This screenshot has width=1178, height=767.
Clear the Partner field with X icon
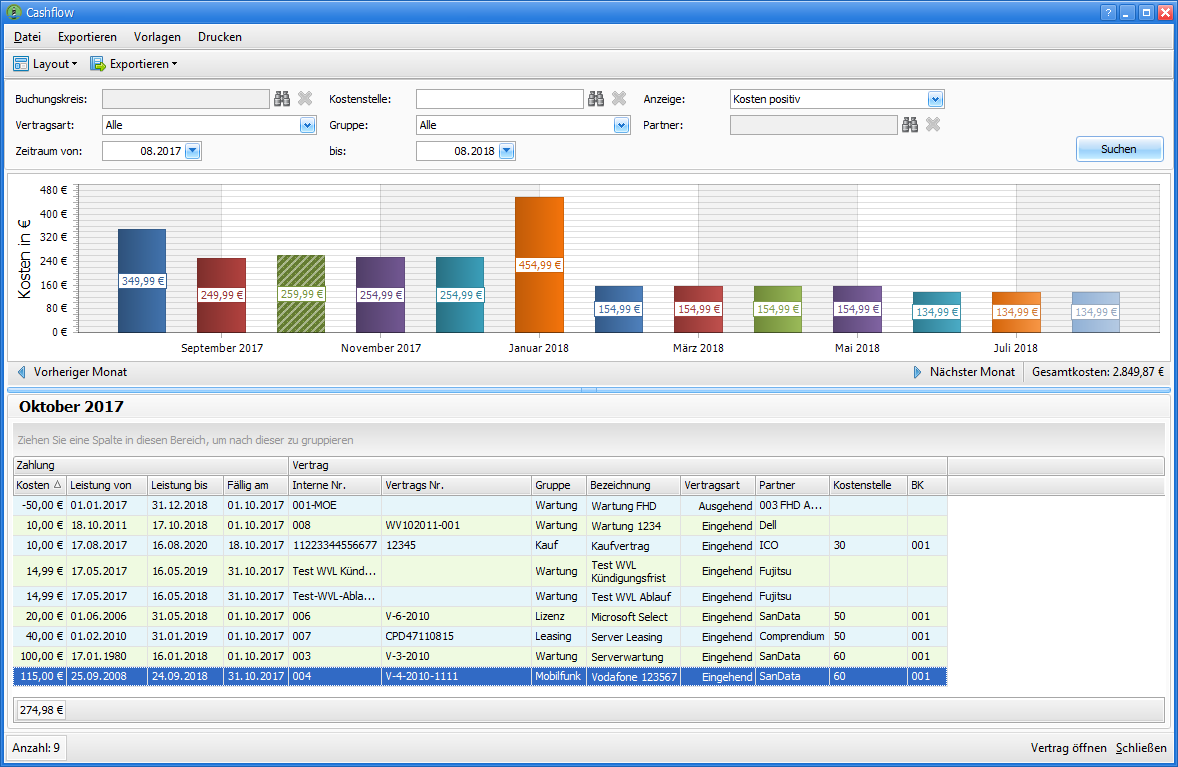933,125
